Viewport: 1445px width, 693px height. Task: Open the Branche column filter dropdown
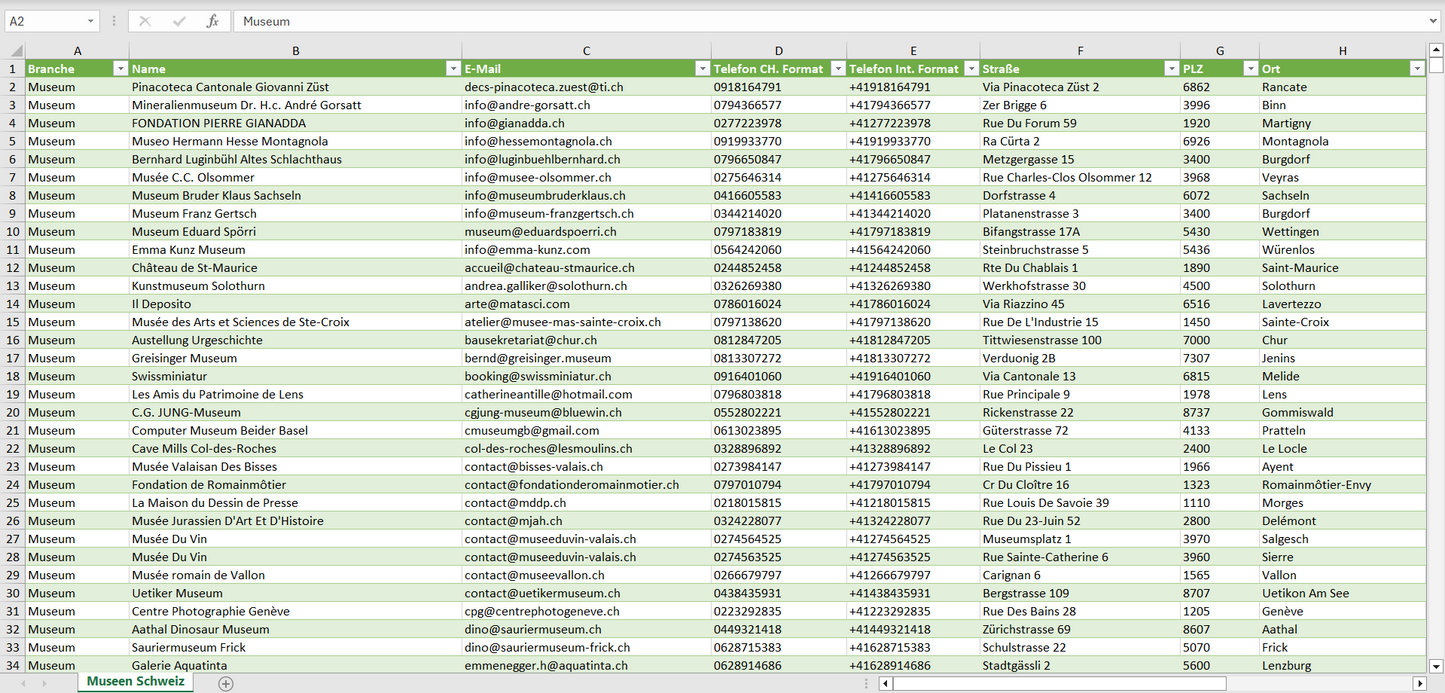point(120,69)
